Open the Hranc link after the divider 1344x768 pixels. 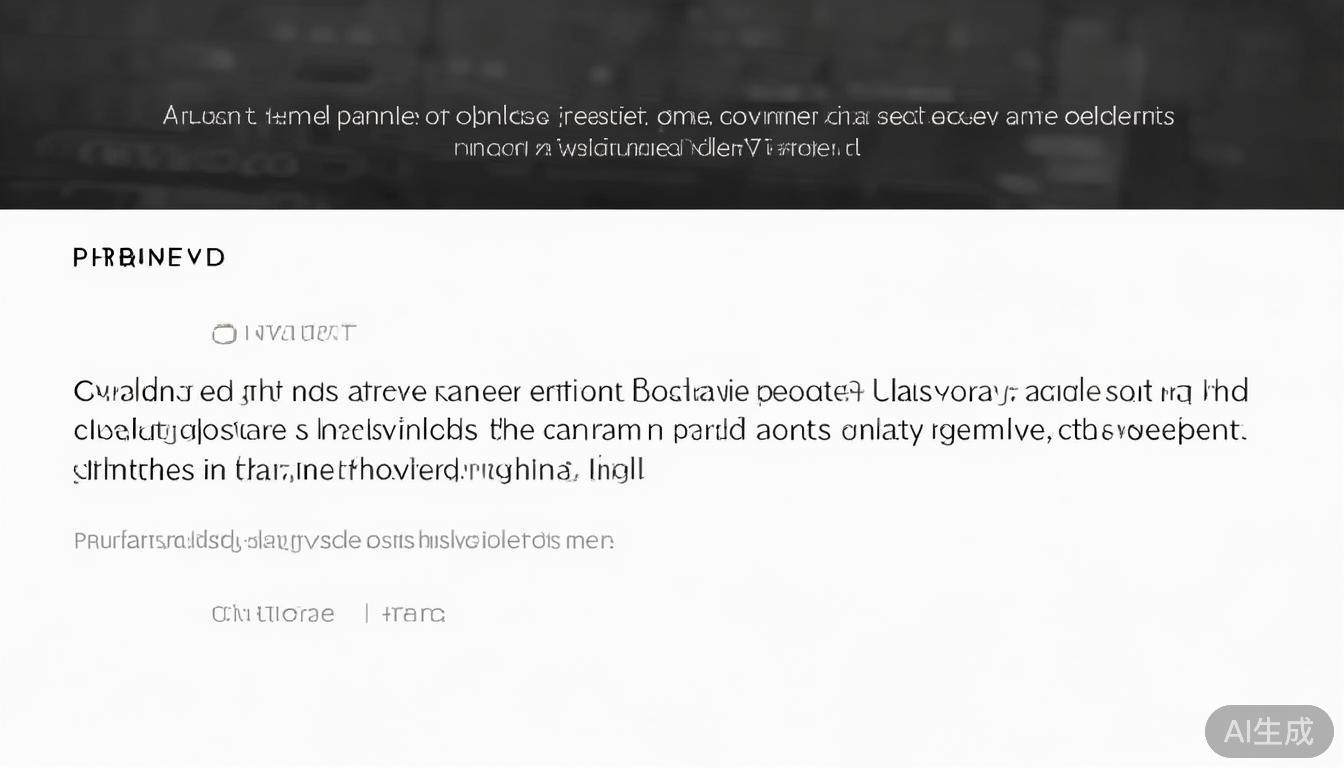tap(413, 614)
